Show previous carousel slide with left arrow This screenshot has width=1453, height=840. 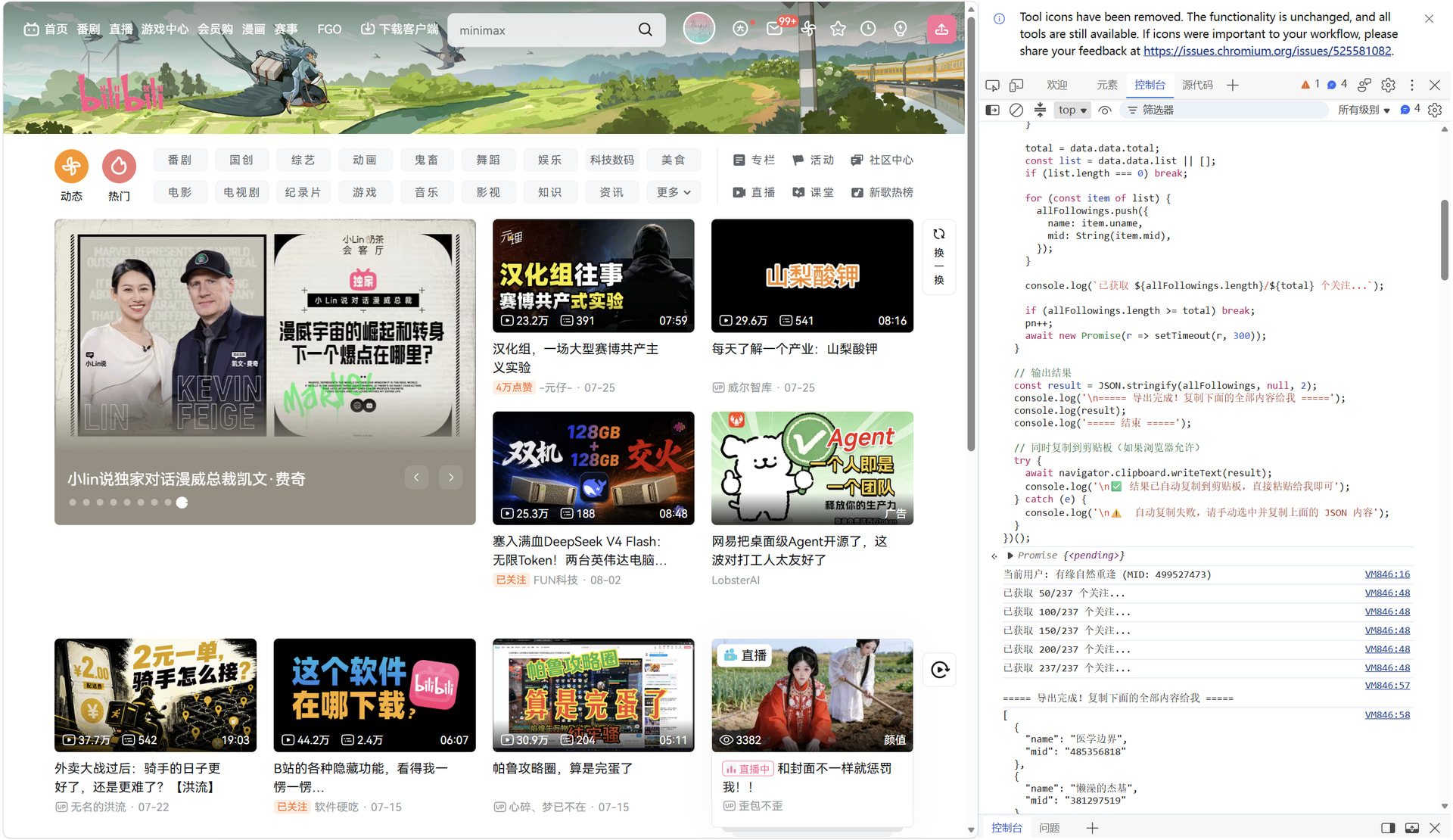pos(416,478)
